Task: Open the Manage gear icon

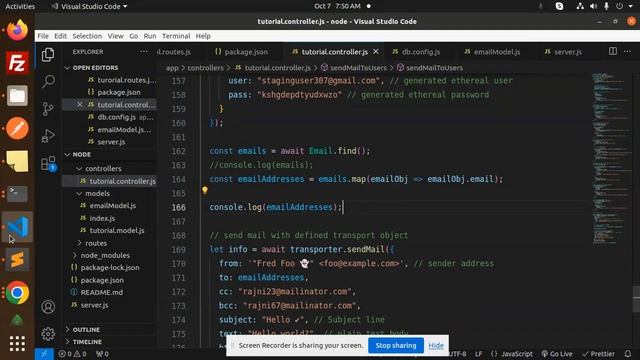Action: 48,334
